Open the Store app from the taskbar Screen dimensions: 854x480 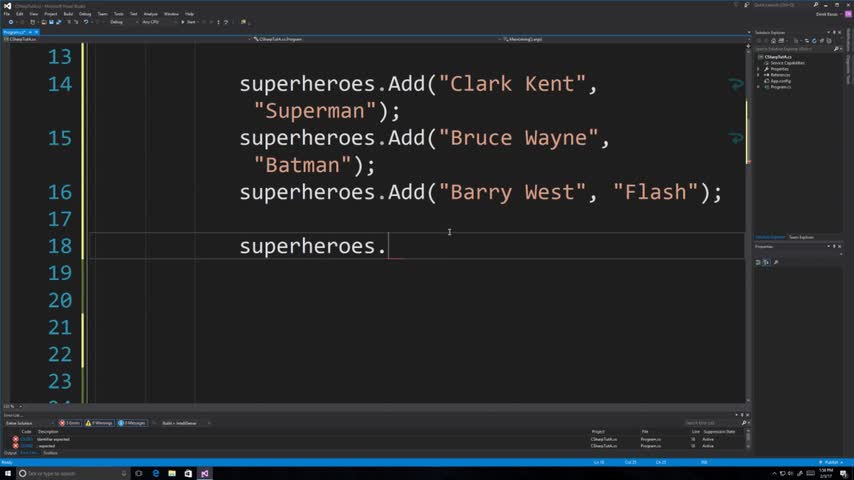pyautogui.click(x=188, y=473)
